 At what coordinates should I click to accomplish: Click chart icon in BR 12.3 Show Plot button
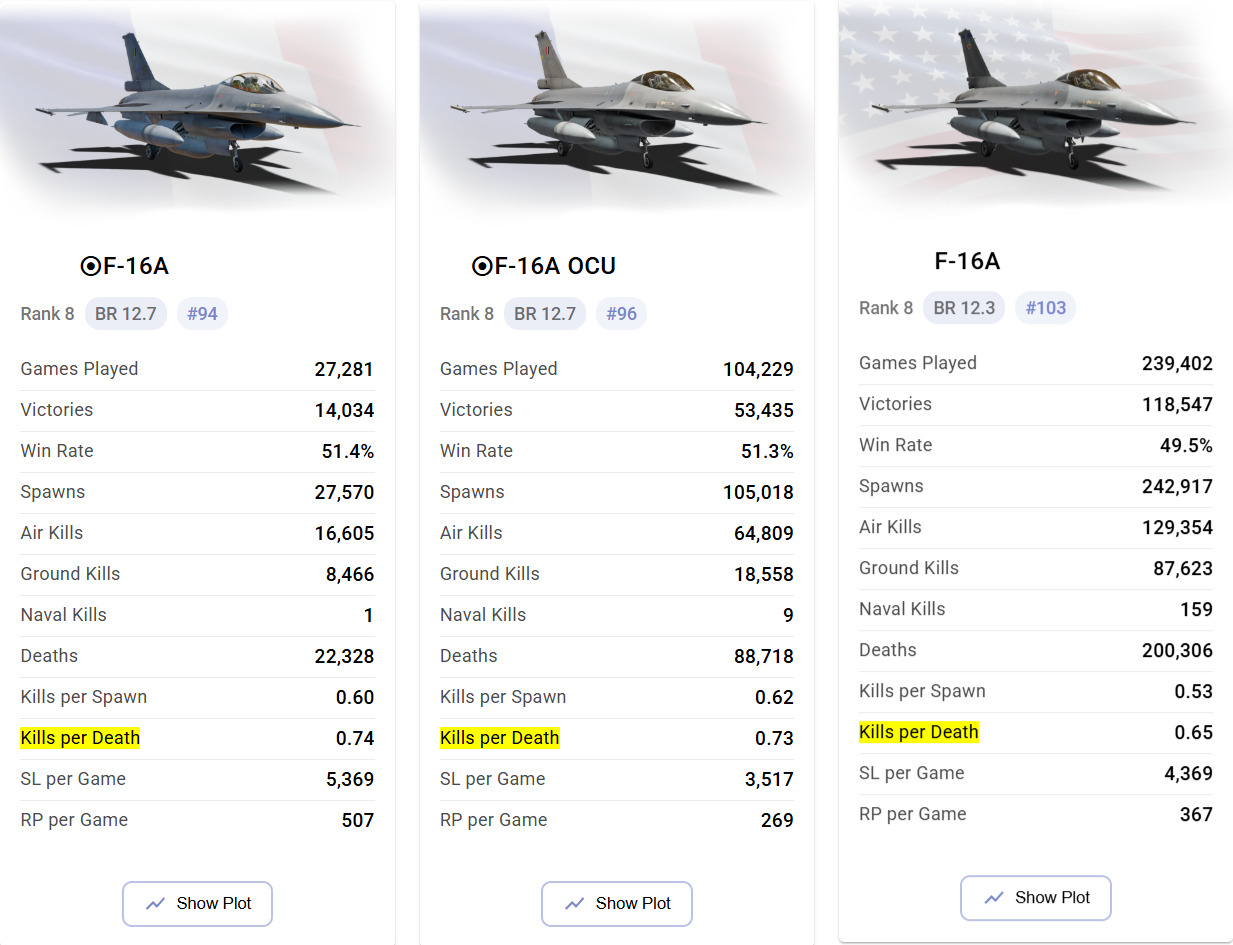point(993,897)
